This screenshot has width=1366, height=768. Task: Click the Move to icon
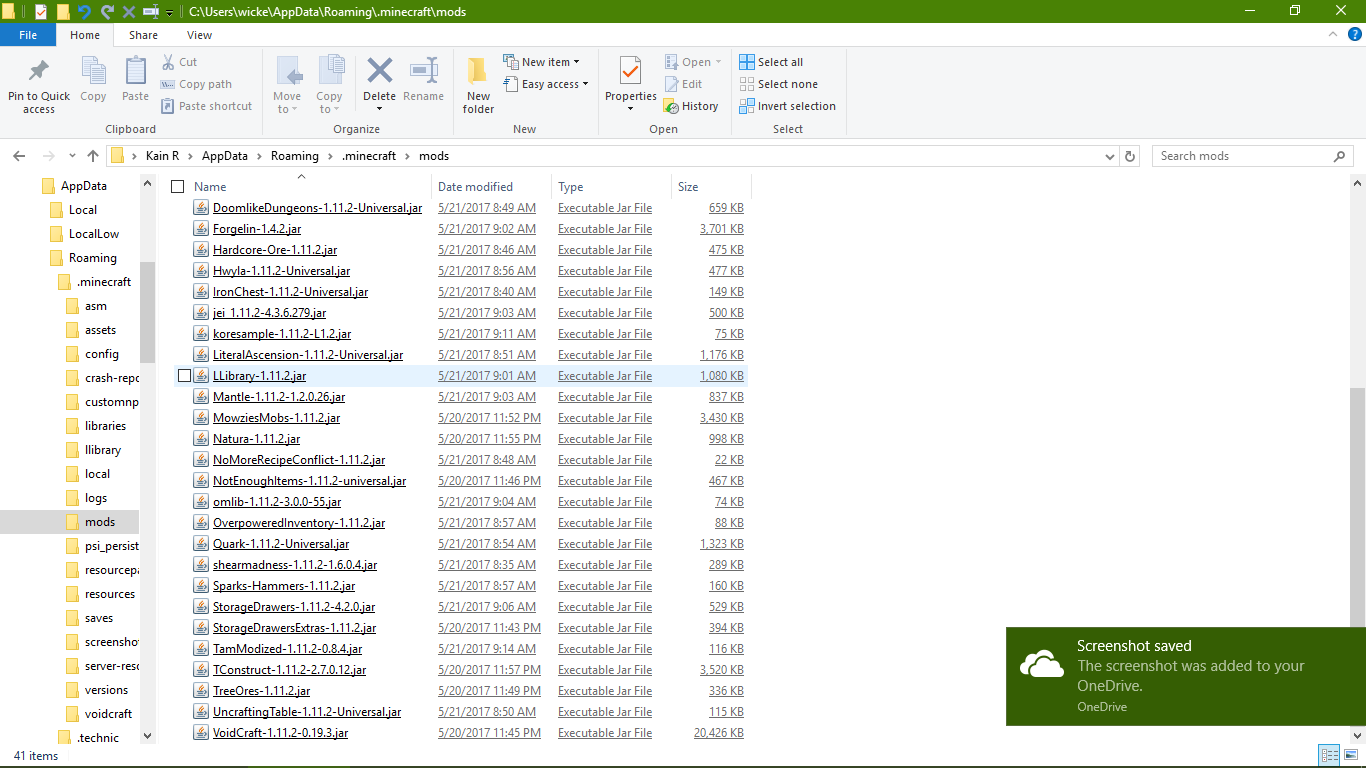[x=288, y=72]
